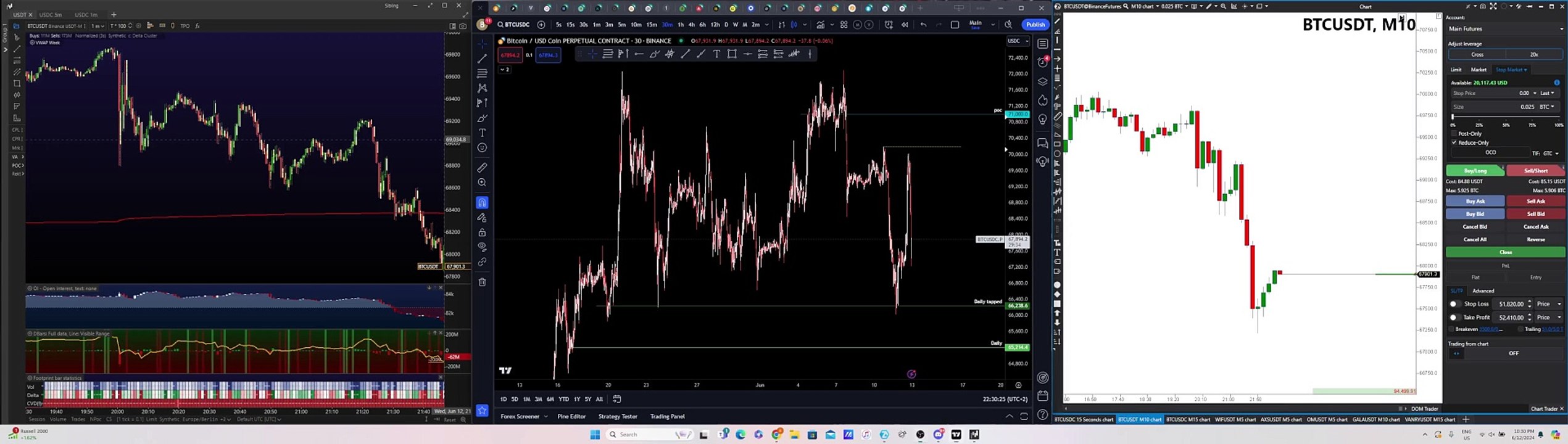
Task: Select the trend line tool in TradingView sidebar
Action: tap(482, 59)
